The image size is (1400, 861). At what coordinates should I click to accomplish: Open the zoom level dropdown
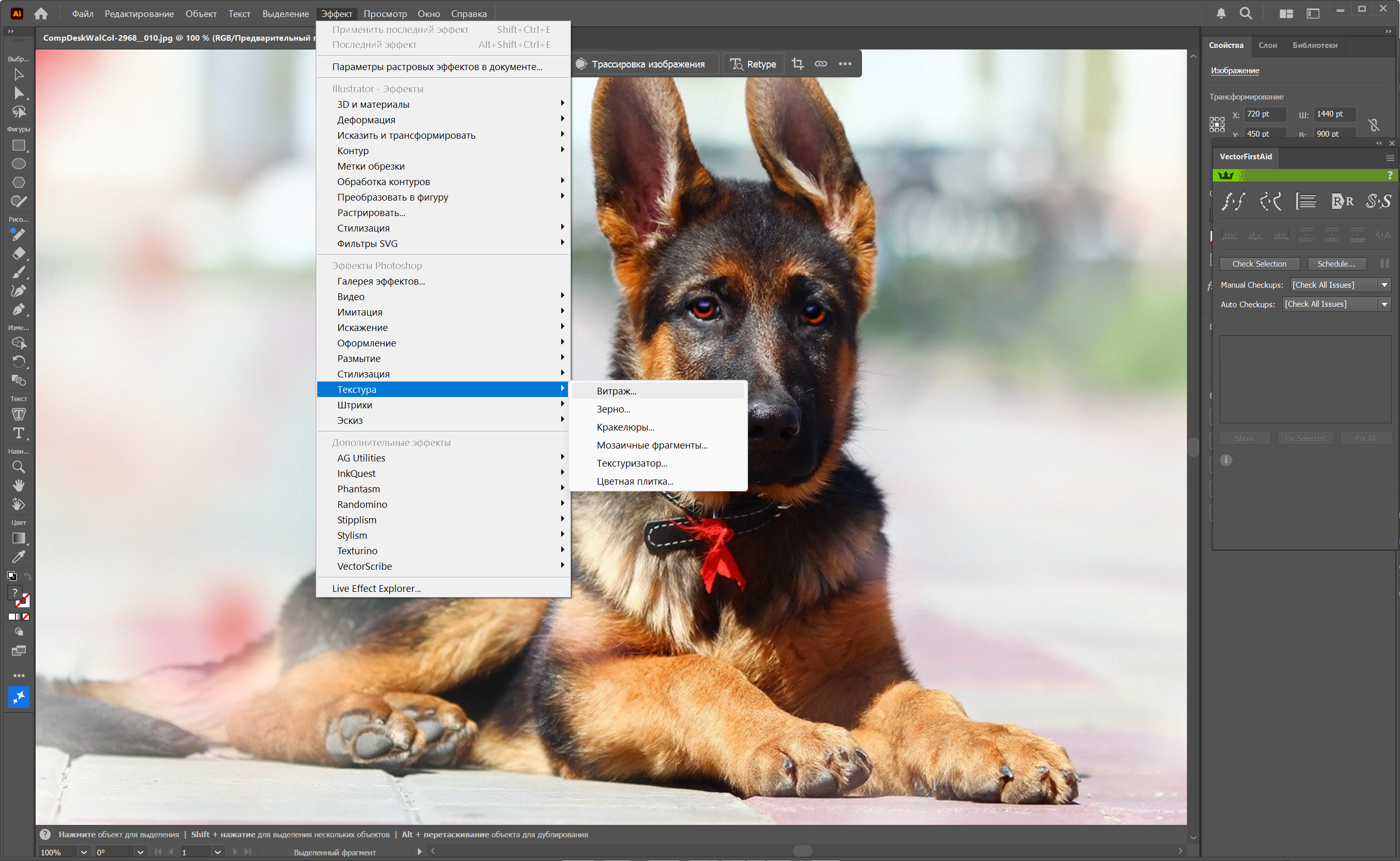(x=84, y=852)
